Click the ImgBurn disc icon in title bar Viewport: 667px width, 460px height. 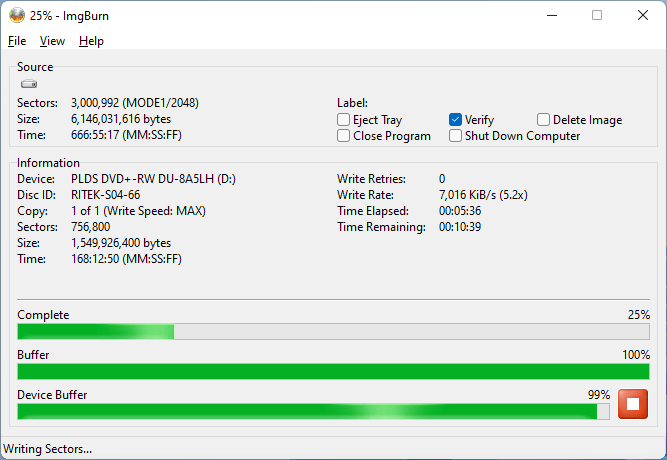coord(16,15)
